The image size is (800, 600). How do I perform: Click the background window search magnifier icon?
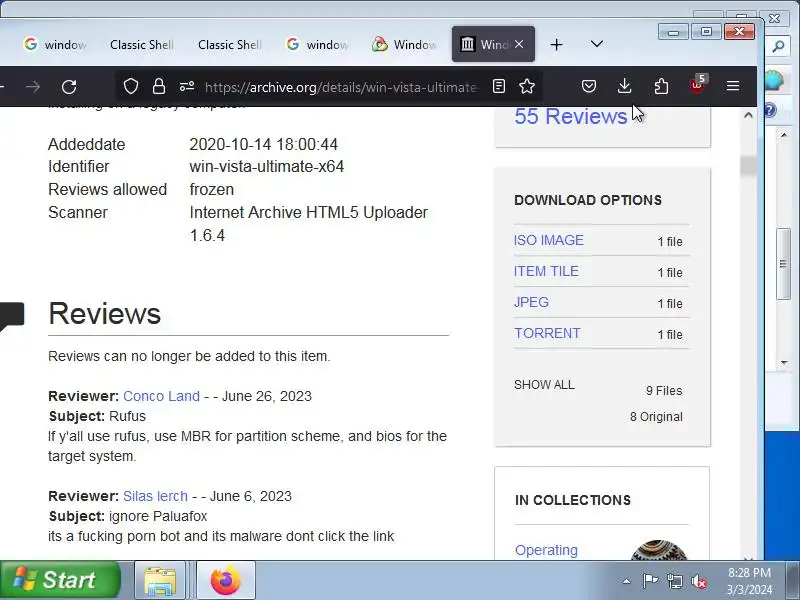coord(778,47)
